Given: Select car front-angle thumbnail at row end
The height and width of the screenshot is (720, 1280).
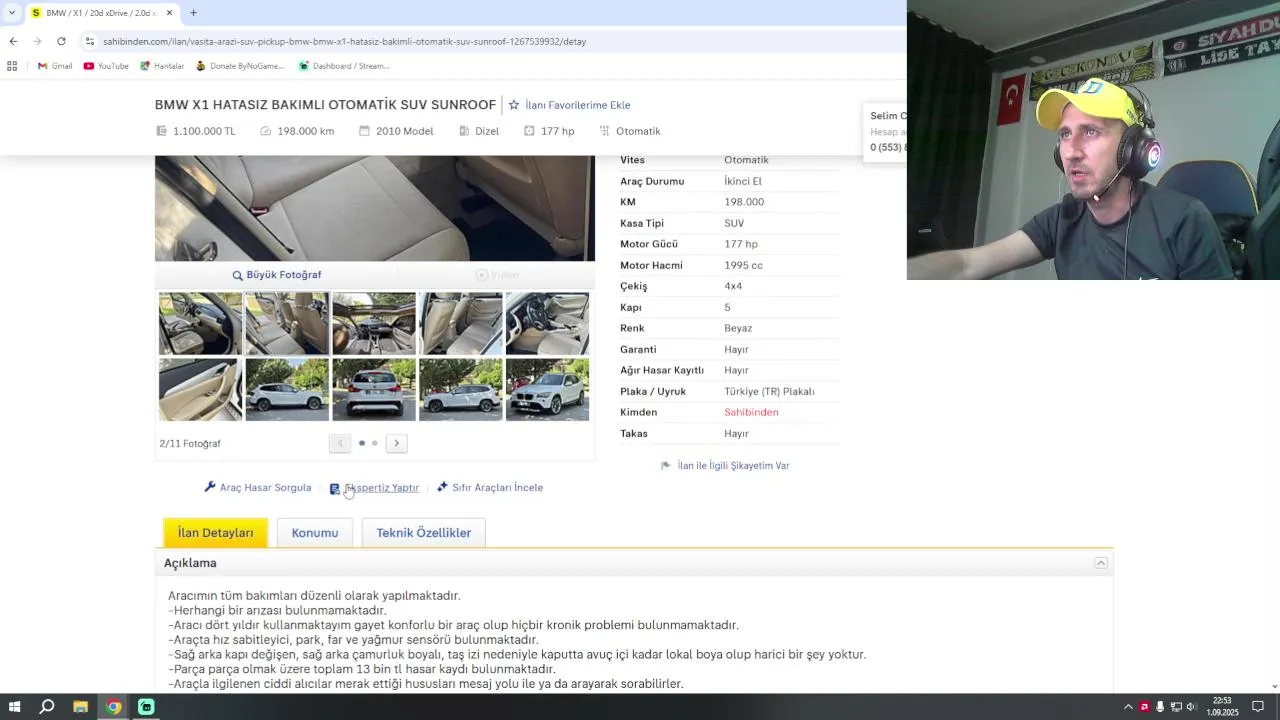Looking at the screenshot, I should click(x=547, y=390).
